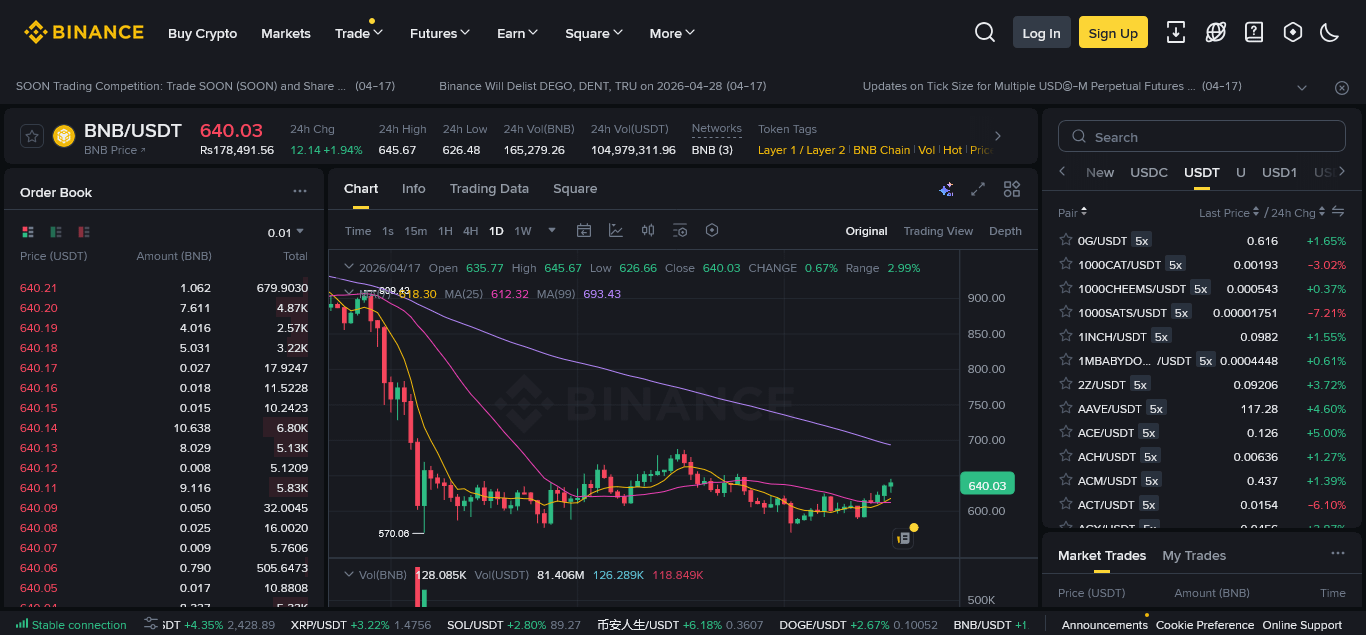Open the chart toolbar hexagon settings icon
The width and height of the screenshot is (1366, 635).
712,230
